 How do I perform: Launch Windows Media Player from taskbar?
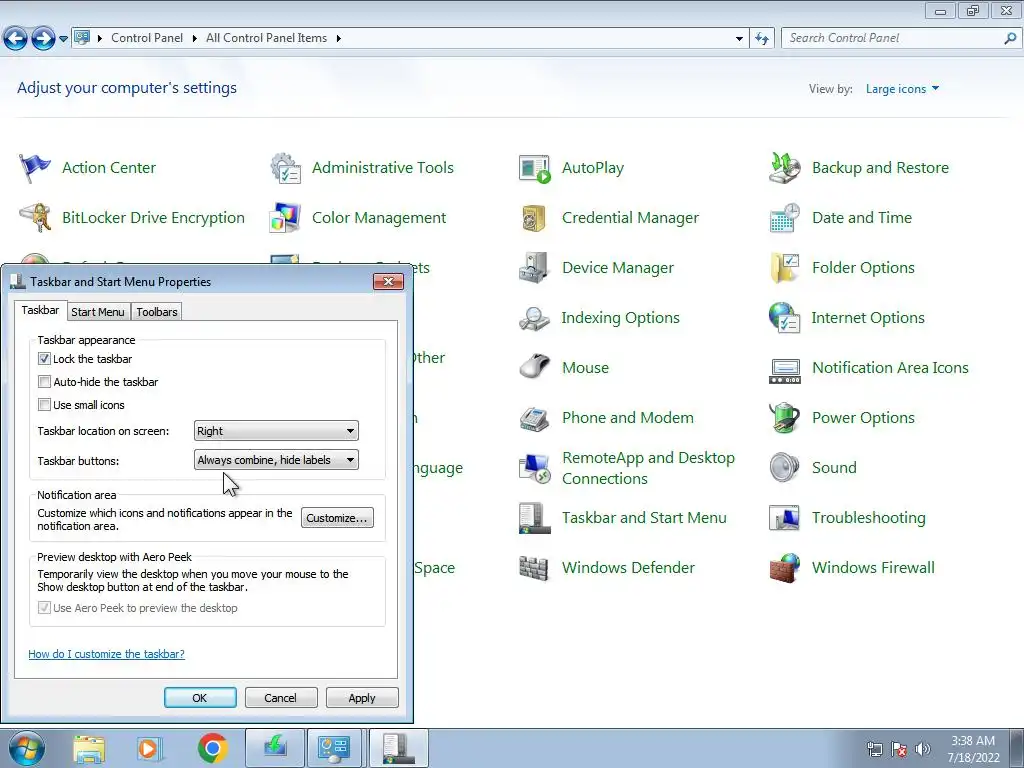[x=149, y=748]
